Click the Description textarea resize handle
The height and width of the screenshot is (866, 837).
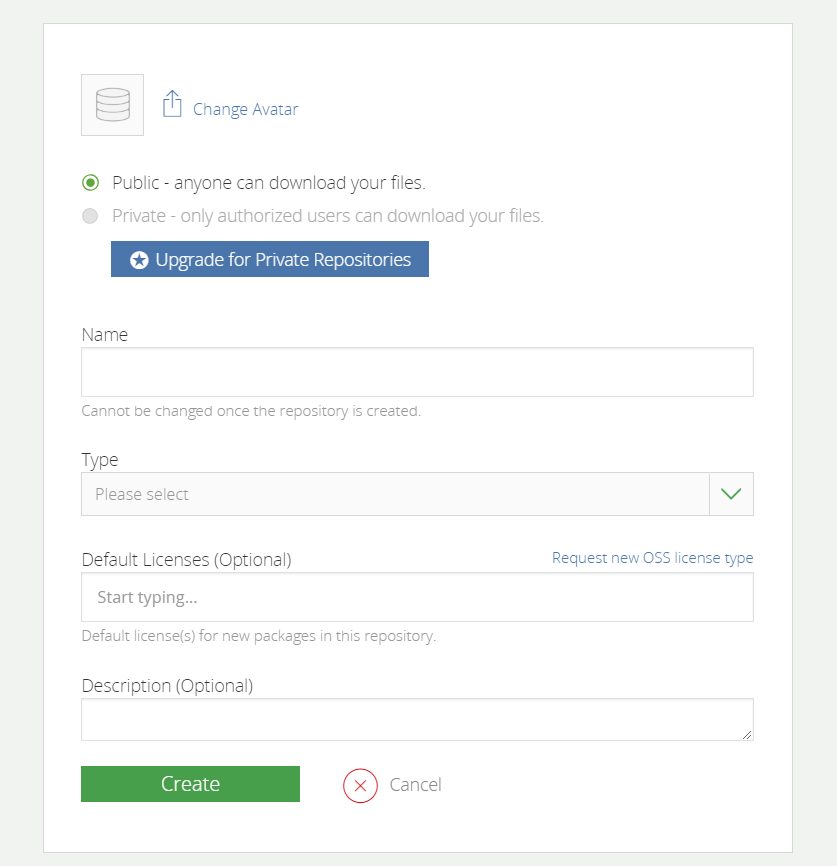[747, 735]
